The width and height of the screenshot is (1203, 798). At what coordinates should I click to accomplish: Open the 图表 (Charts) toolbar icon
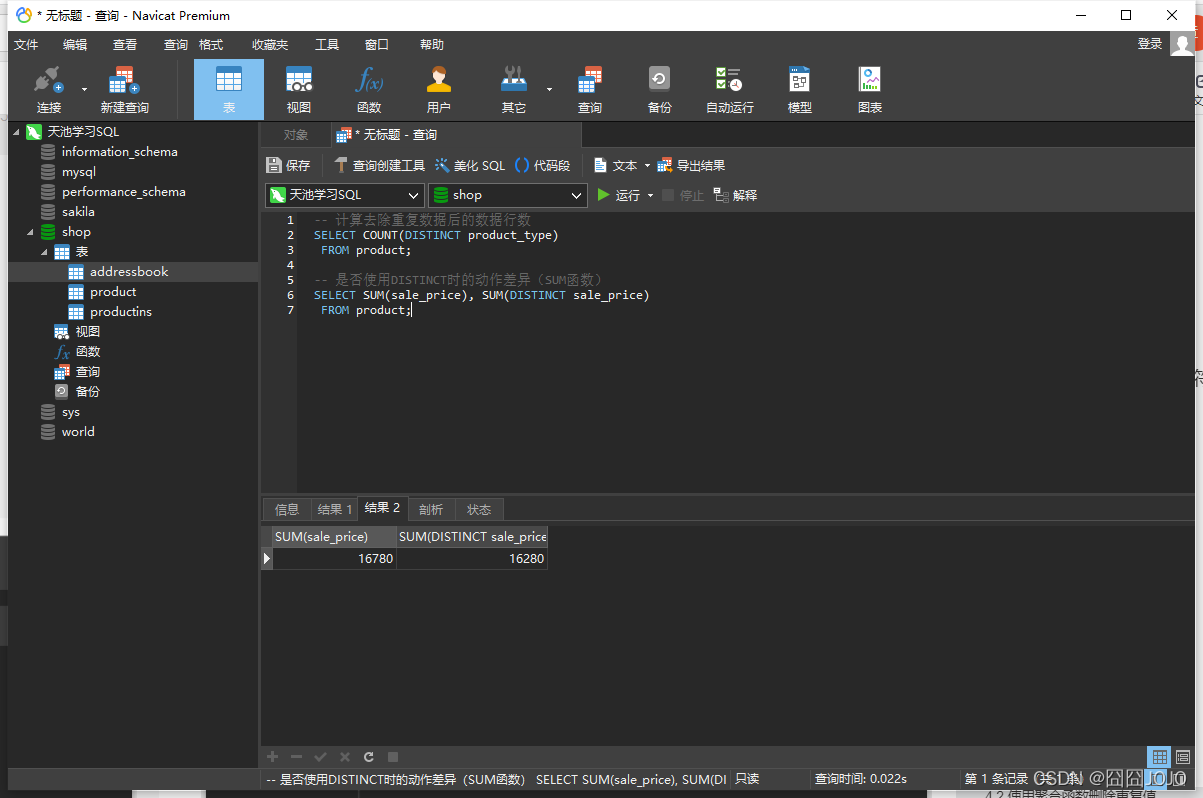point(870,90)
